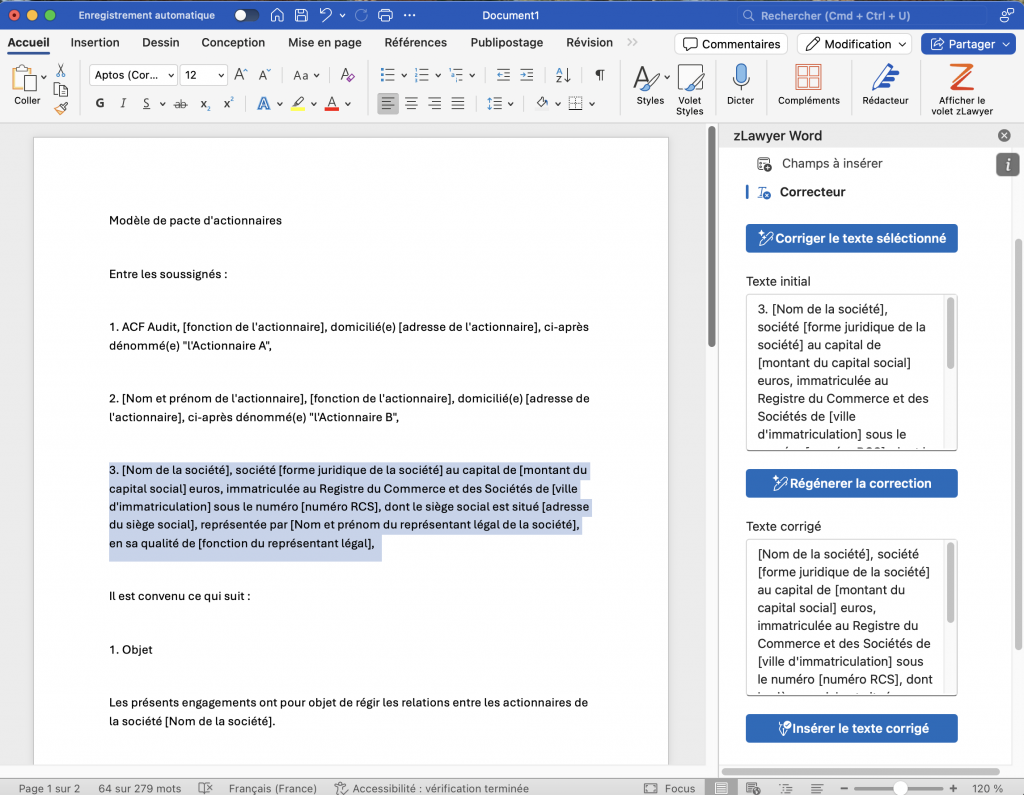Toggle italic formatting with I button
The image size is (1024, 795).
coord(123,103)
